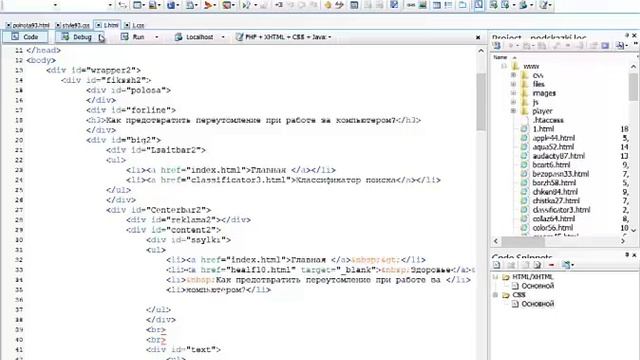
Task: Open the Run dropdown arrow
Action: pos(156,37)
